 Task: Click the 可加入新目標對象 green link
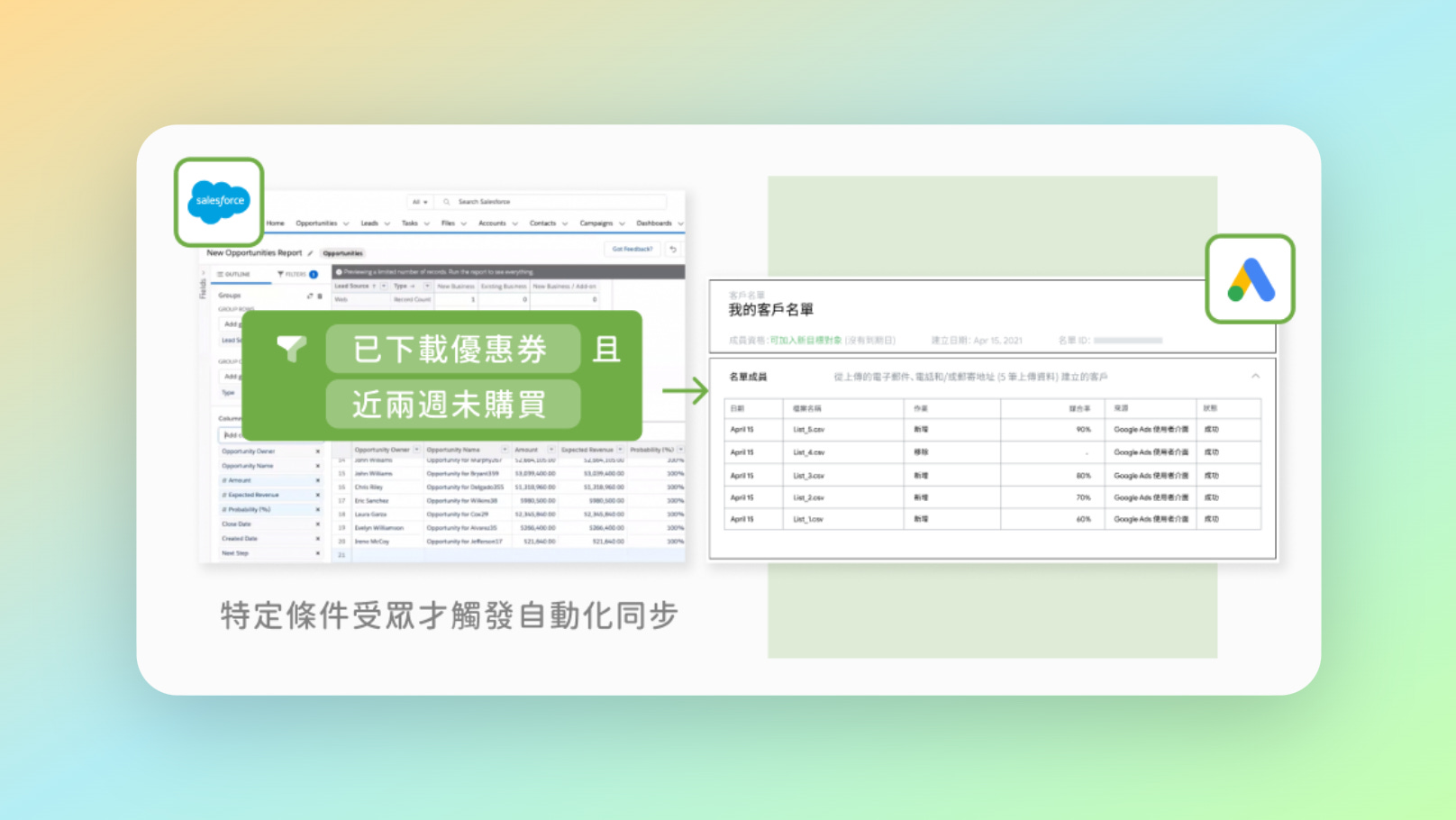[x=805, y=341]
